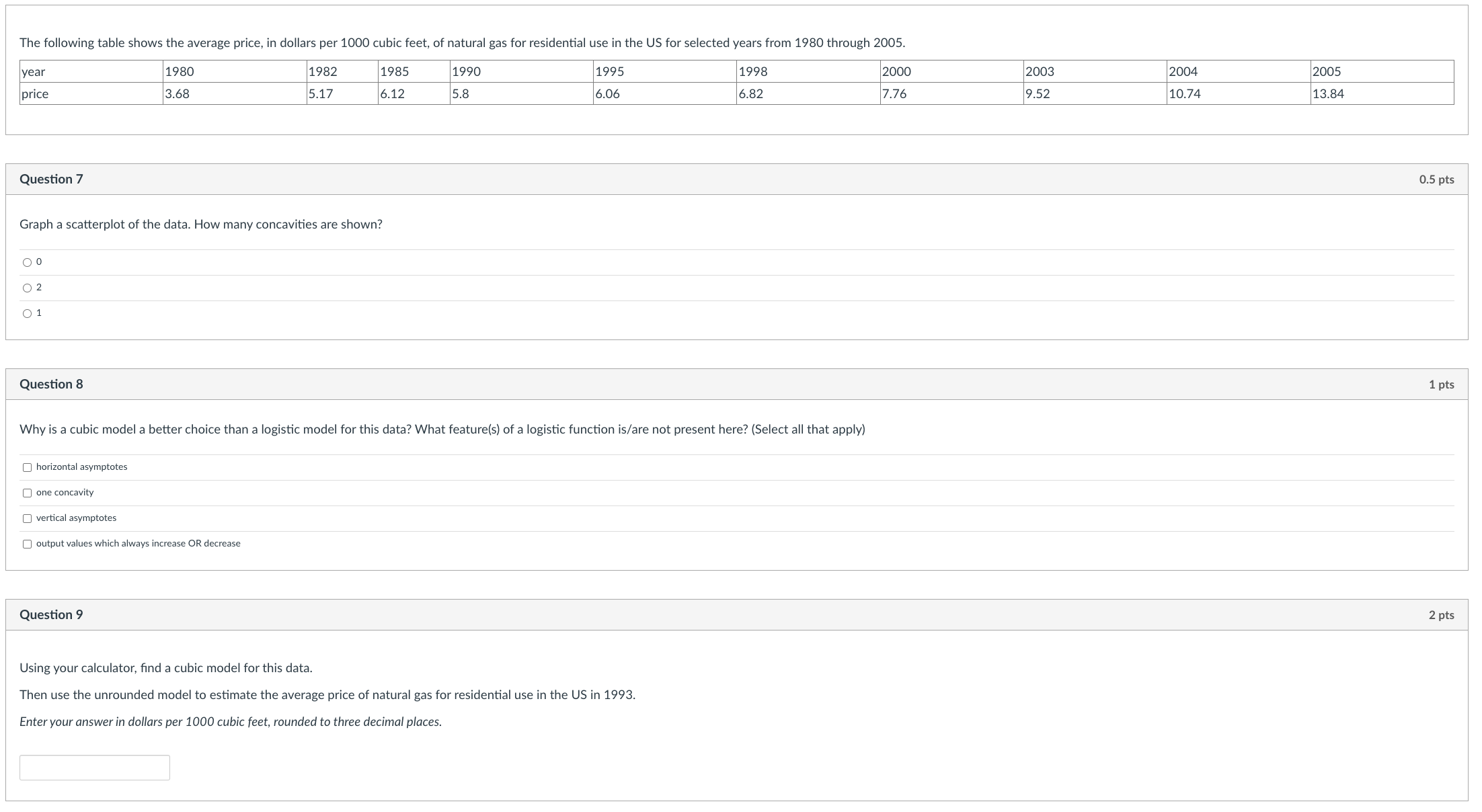Click the Question 9 answer input field

point(95,768)
